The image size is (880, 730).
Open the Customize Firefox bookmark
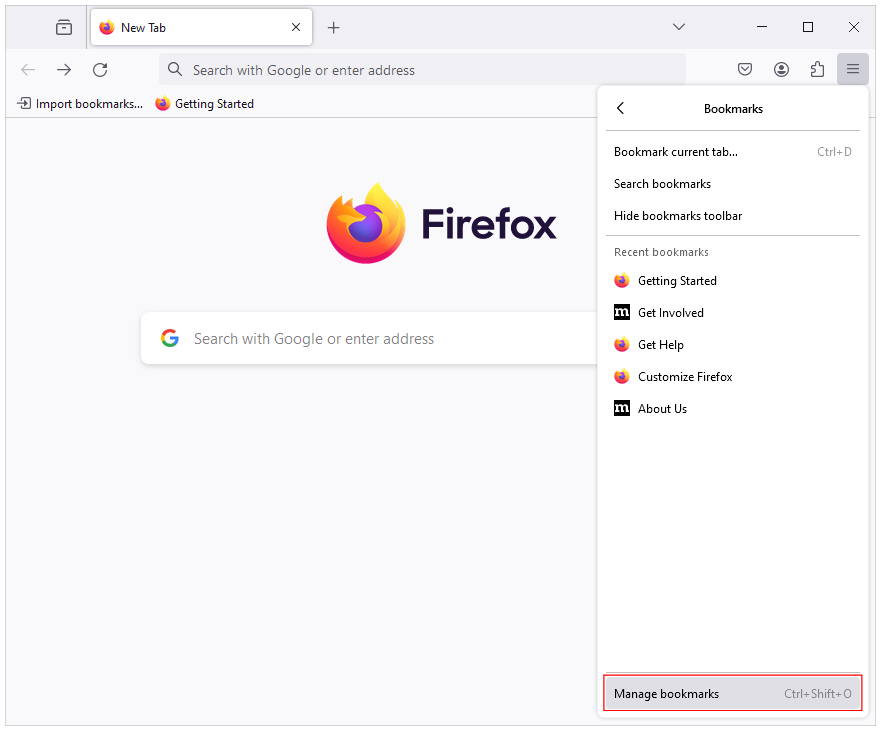[685, 376]
